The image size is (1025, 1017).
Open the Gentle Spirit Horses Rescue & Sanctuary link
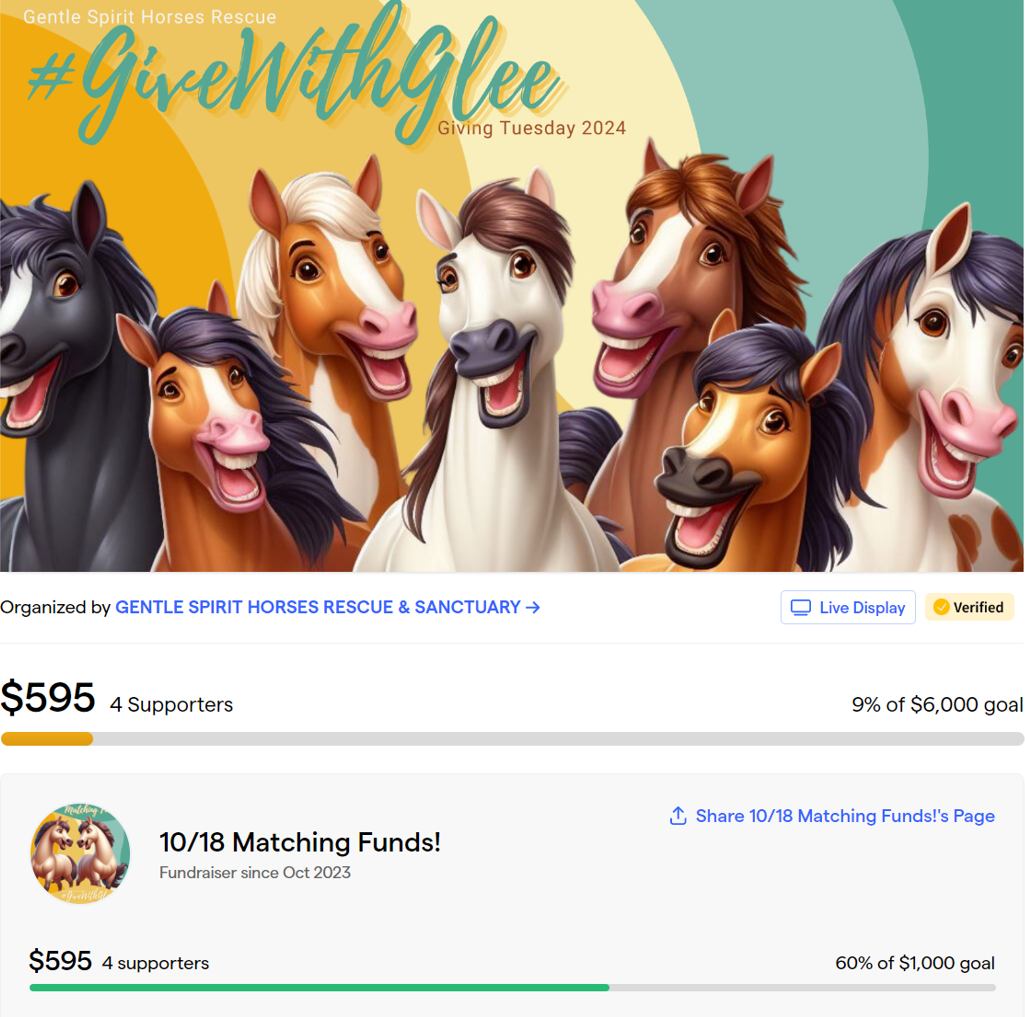[317, 607]
